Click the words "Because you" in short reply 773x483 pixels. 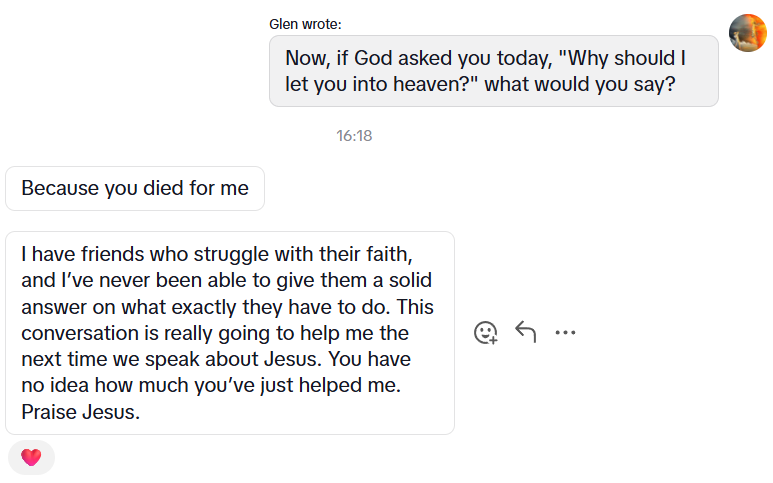[x=62, y=188]
